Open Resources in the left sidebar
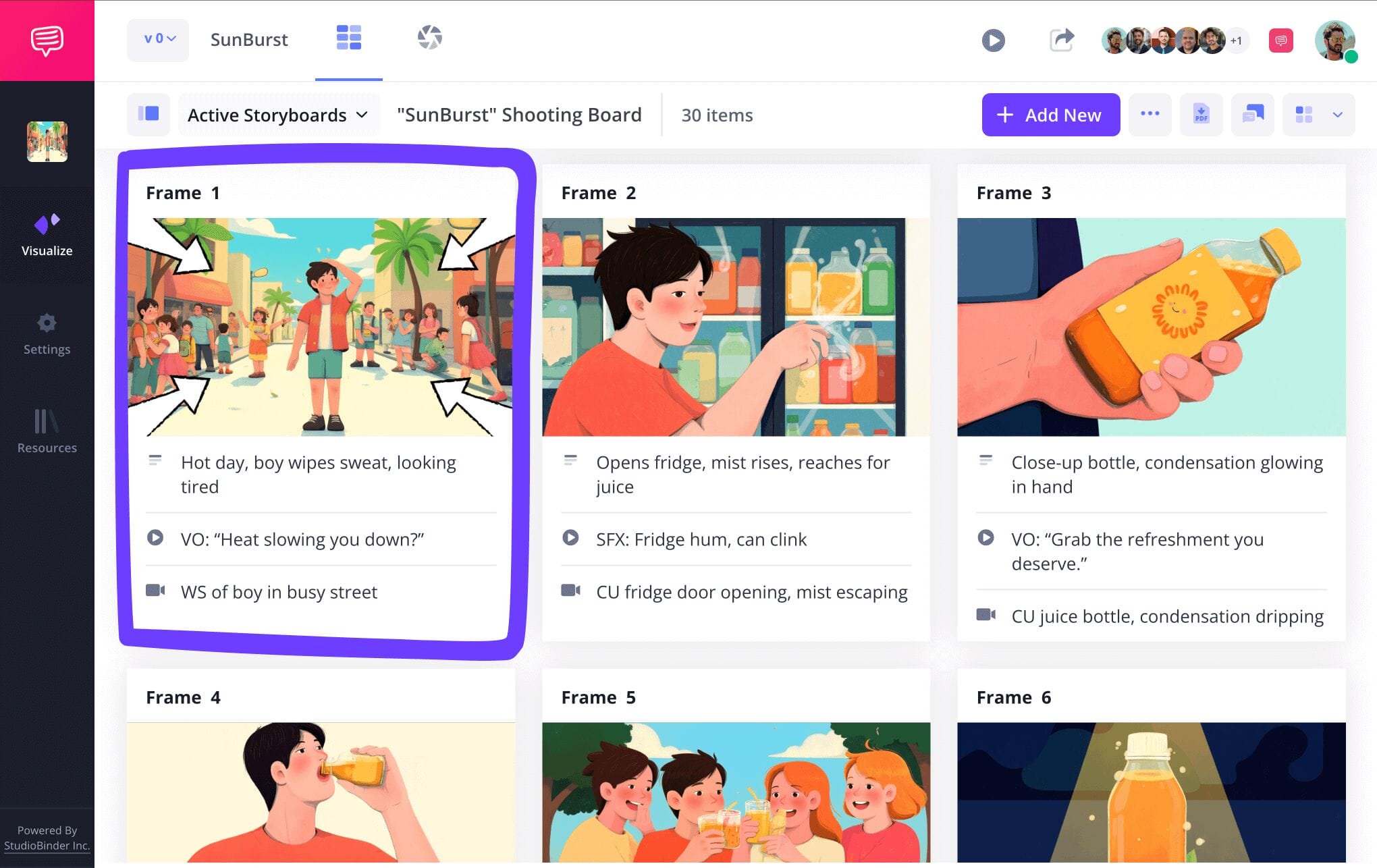This screenshot has height=868, width=1377. [x=47, y=432]
